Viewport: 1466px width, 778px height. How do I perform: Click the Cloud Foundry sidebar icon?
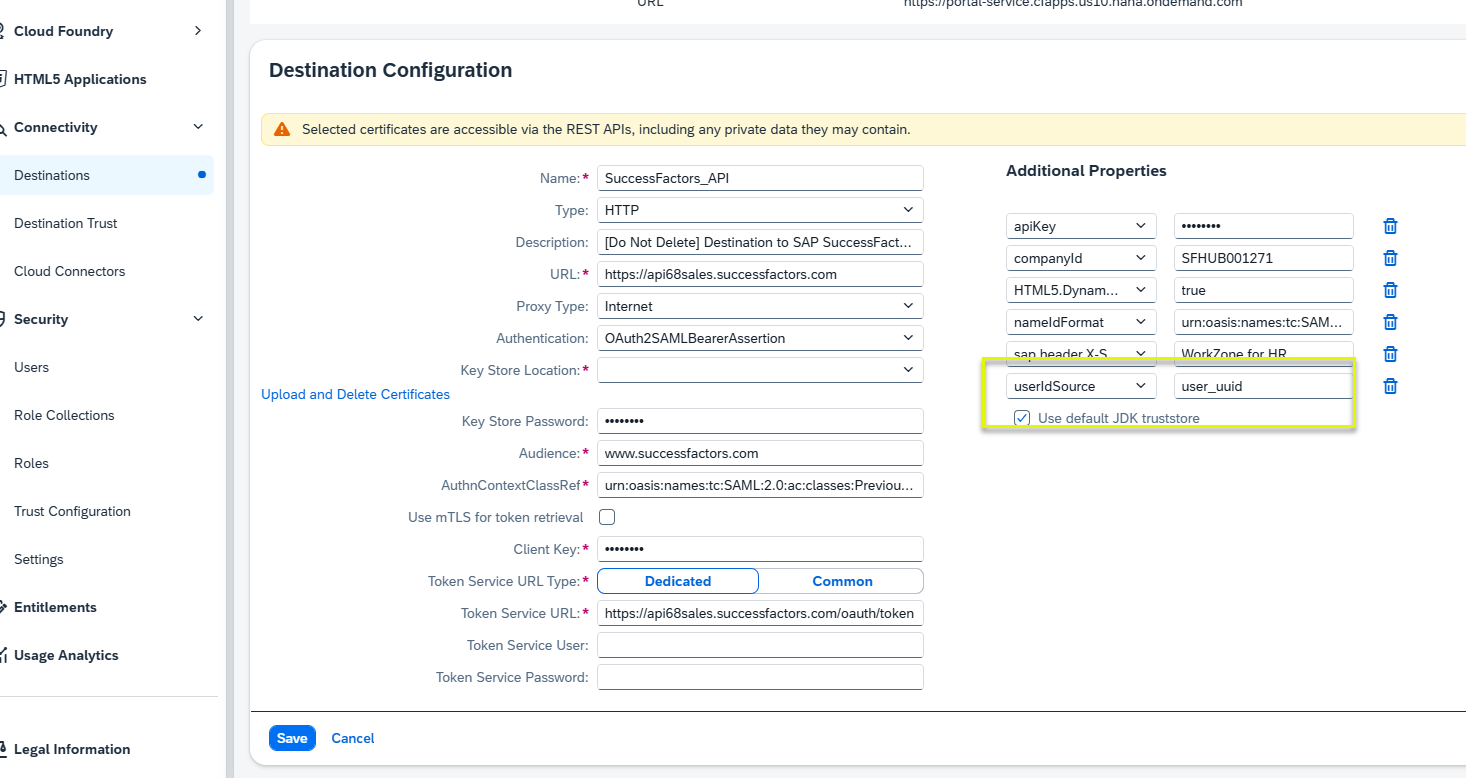pyautogui.click(x=3, y=31)
